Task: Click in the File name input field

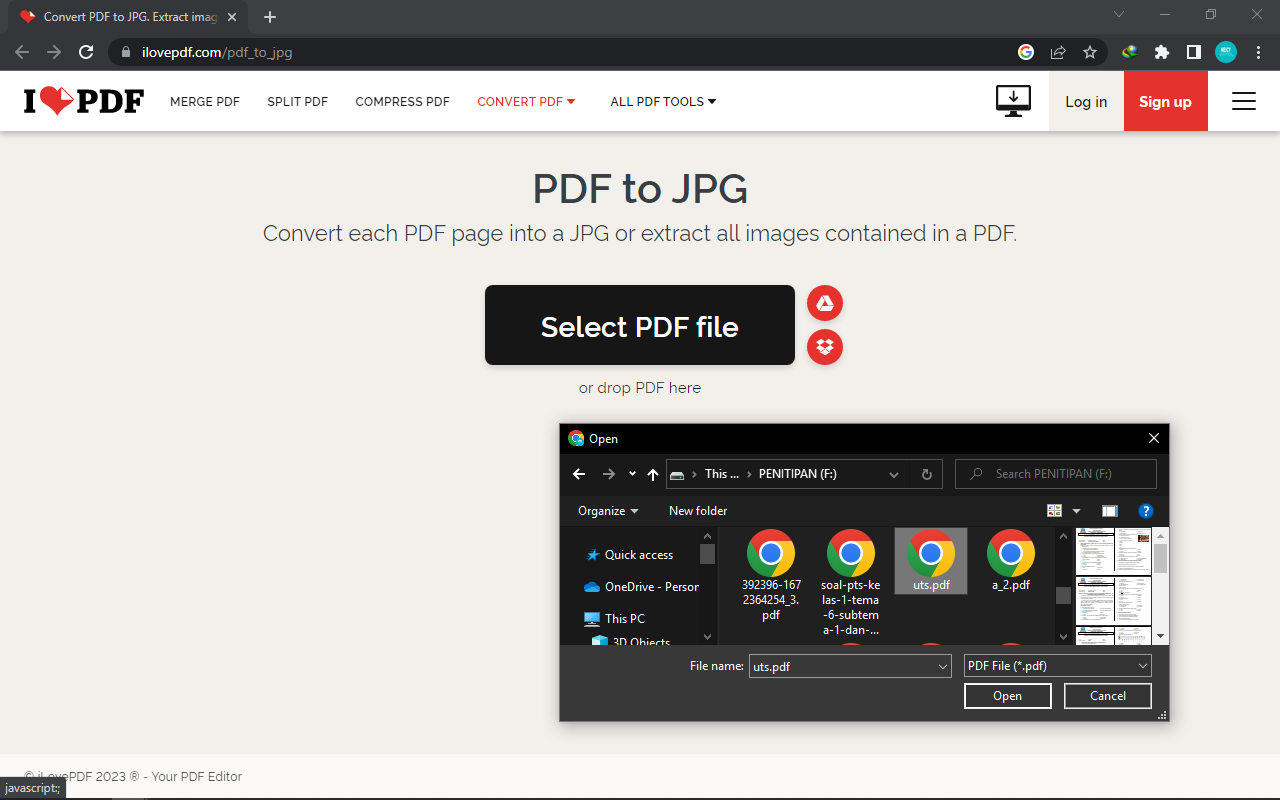Action: point(842,666)
